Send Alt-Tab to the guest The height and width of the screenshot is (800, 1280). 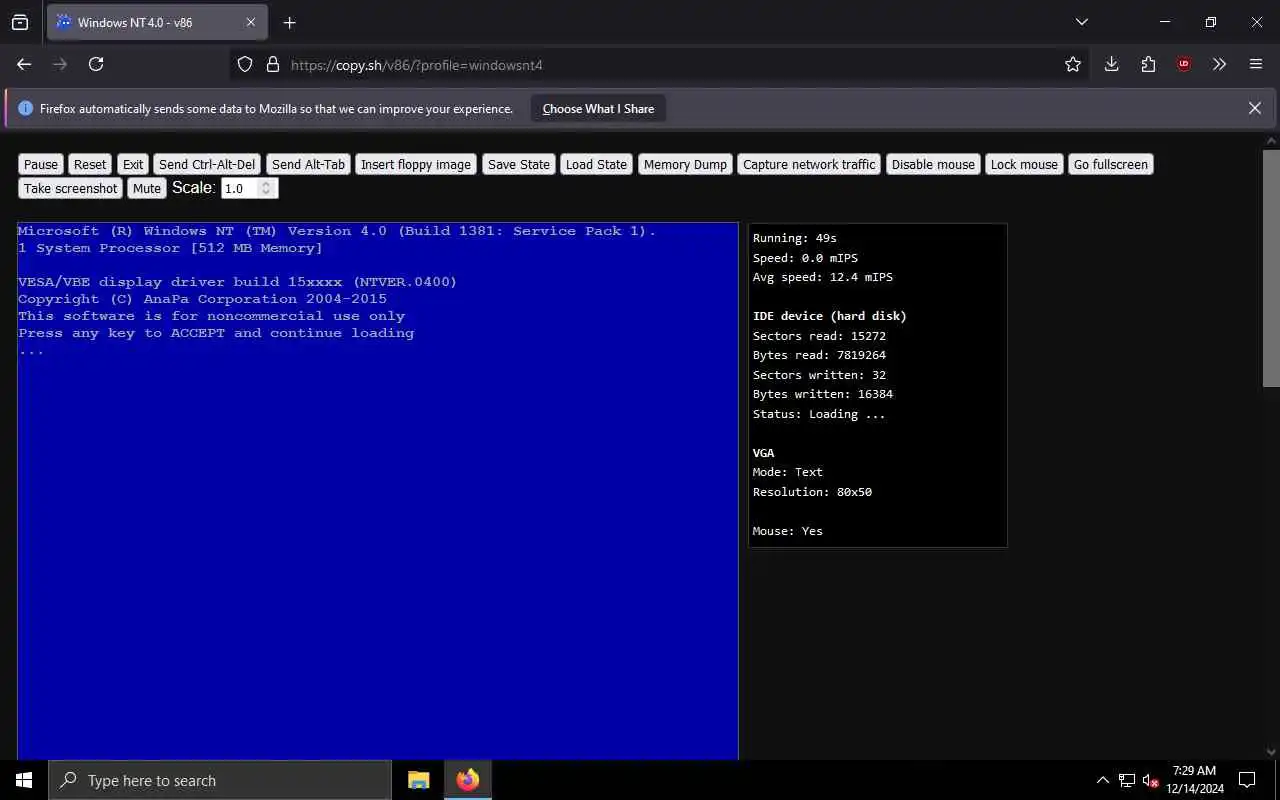coord(308,164)
